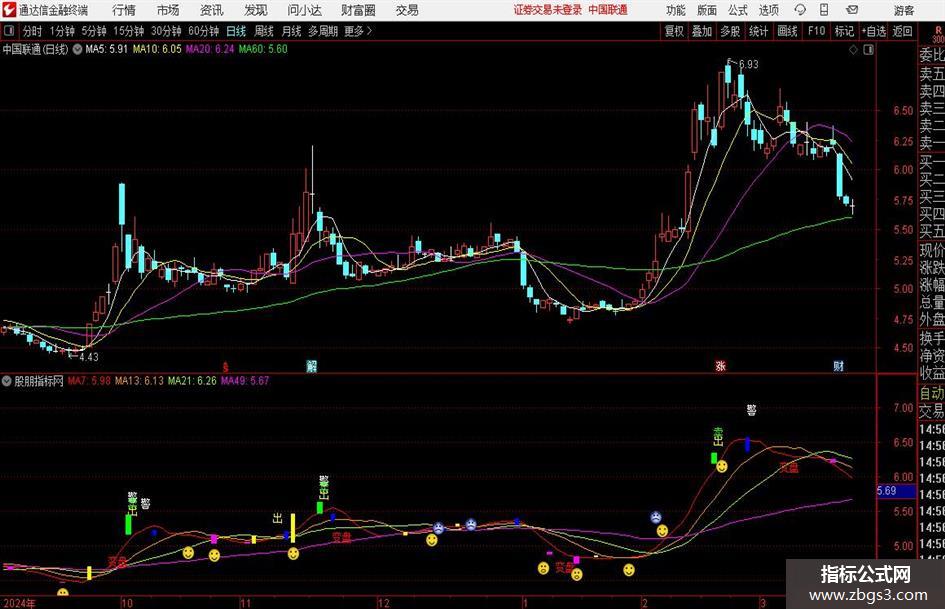Select the 月线 monthly period tab
The image size is (945, 609).
(x=291, y=31)
